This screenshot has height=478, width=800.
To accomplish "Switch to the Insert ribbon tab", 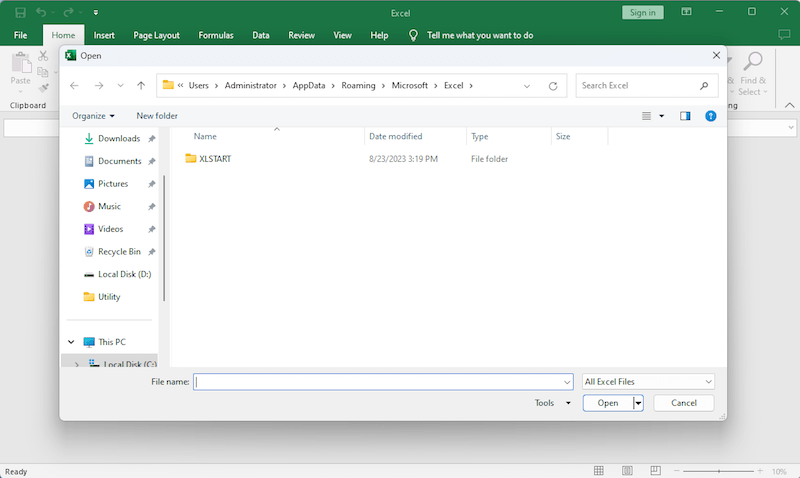I will [104, 35].
